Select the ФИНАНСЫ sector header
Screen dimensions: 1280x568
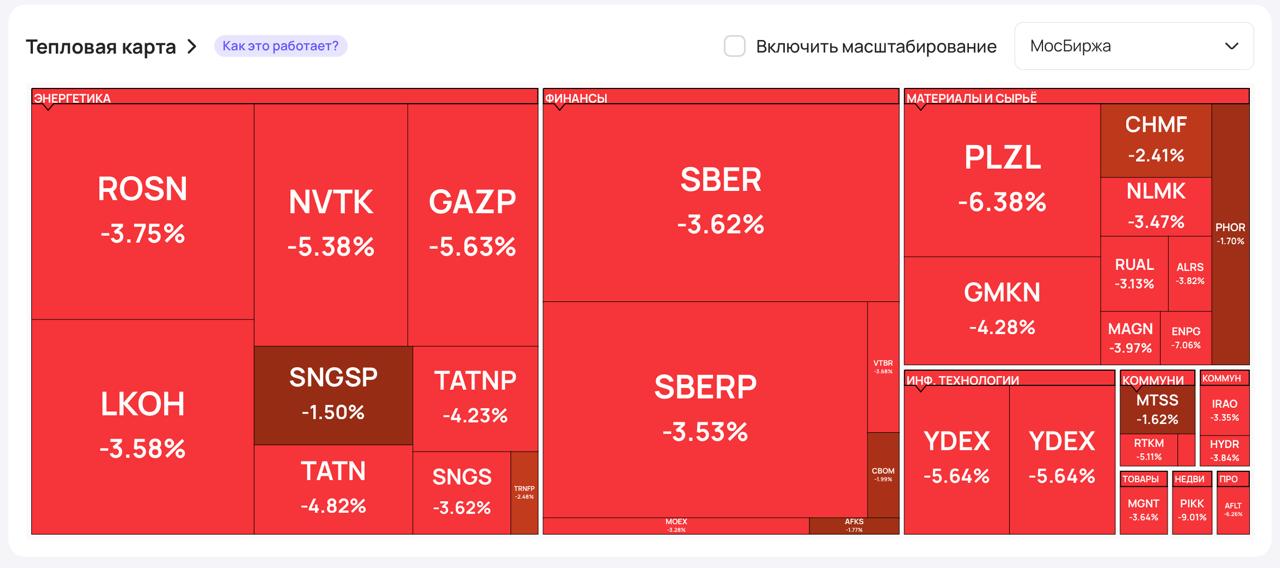[720, 97]
